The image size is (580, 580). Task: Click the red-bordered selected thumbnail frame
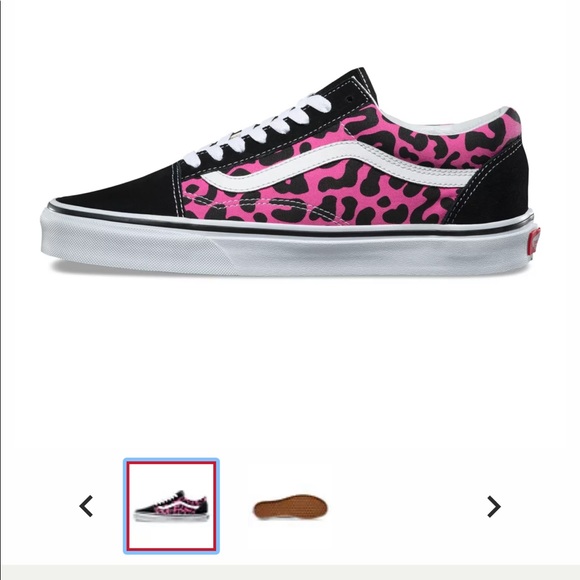coord(171,506)
